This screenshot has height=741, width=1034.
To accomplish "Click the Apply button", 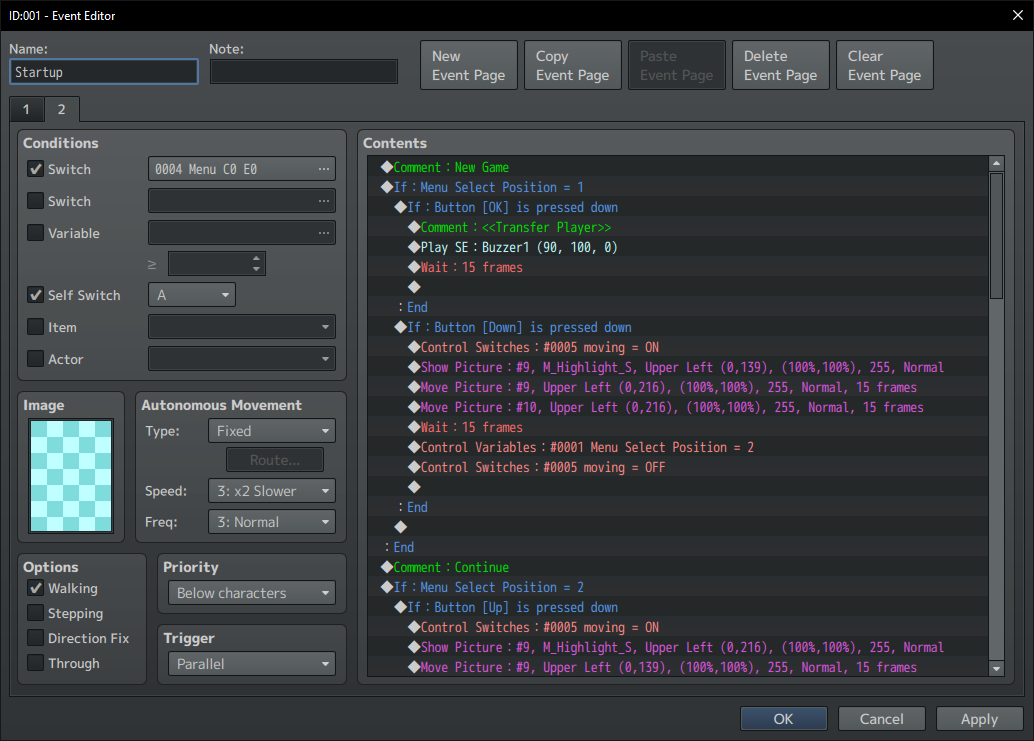I will (x=979, y=719).
